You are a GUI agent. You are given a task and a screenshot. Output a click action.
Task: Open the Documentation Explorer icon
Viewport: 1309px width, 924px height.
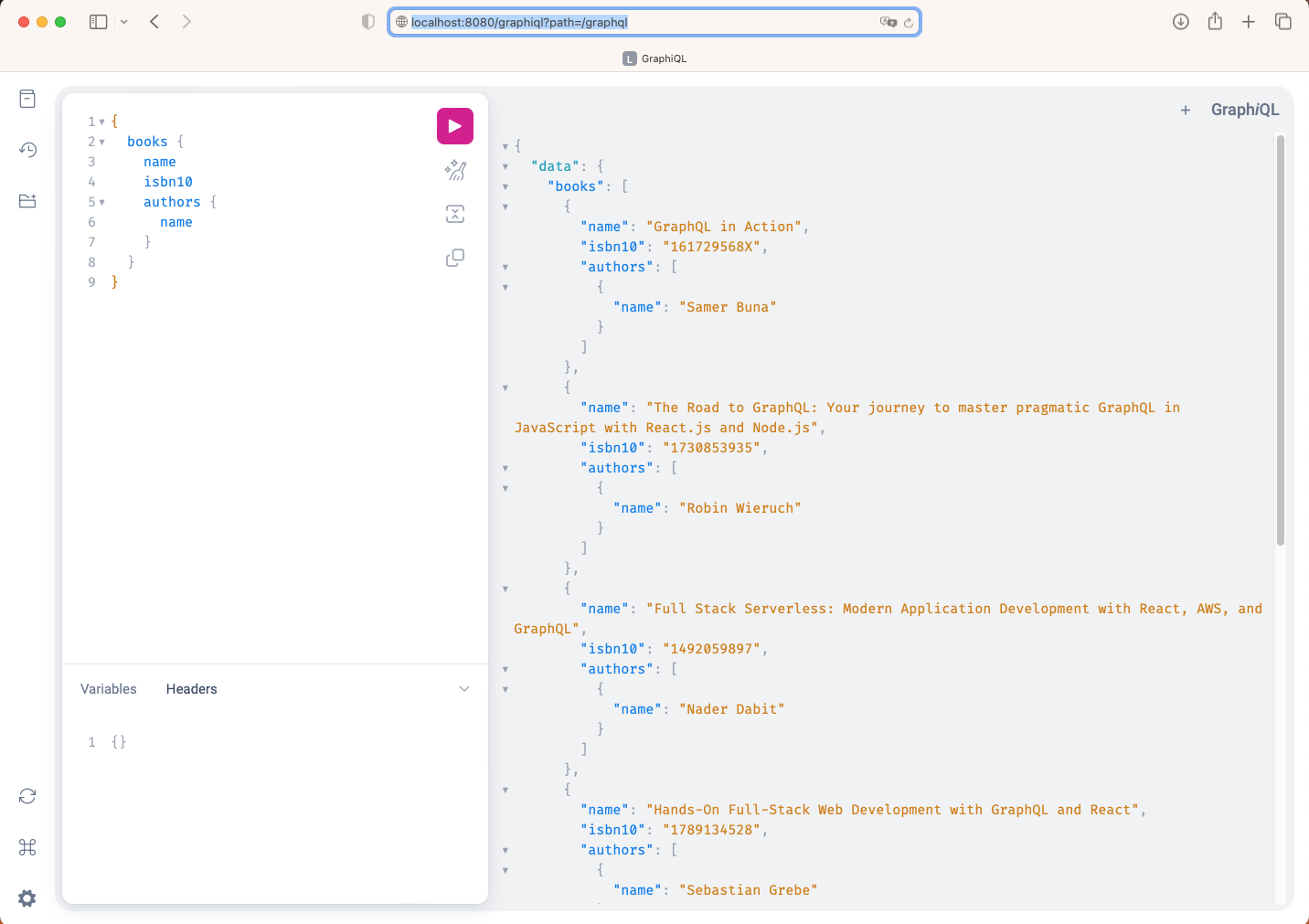[27, 99]
